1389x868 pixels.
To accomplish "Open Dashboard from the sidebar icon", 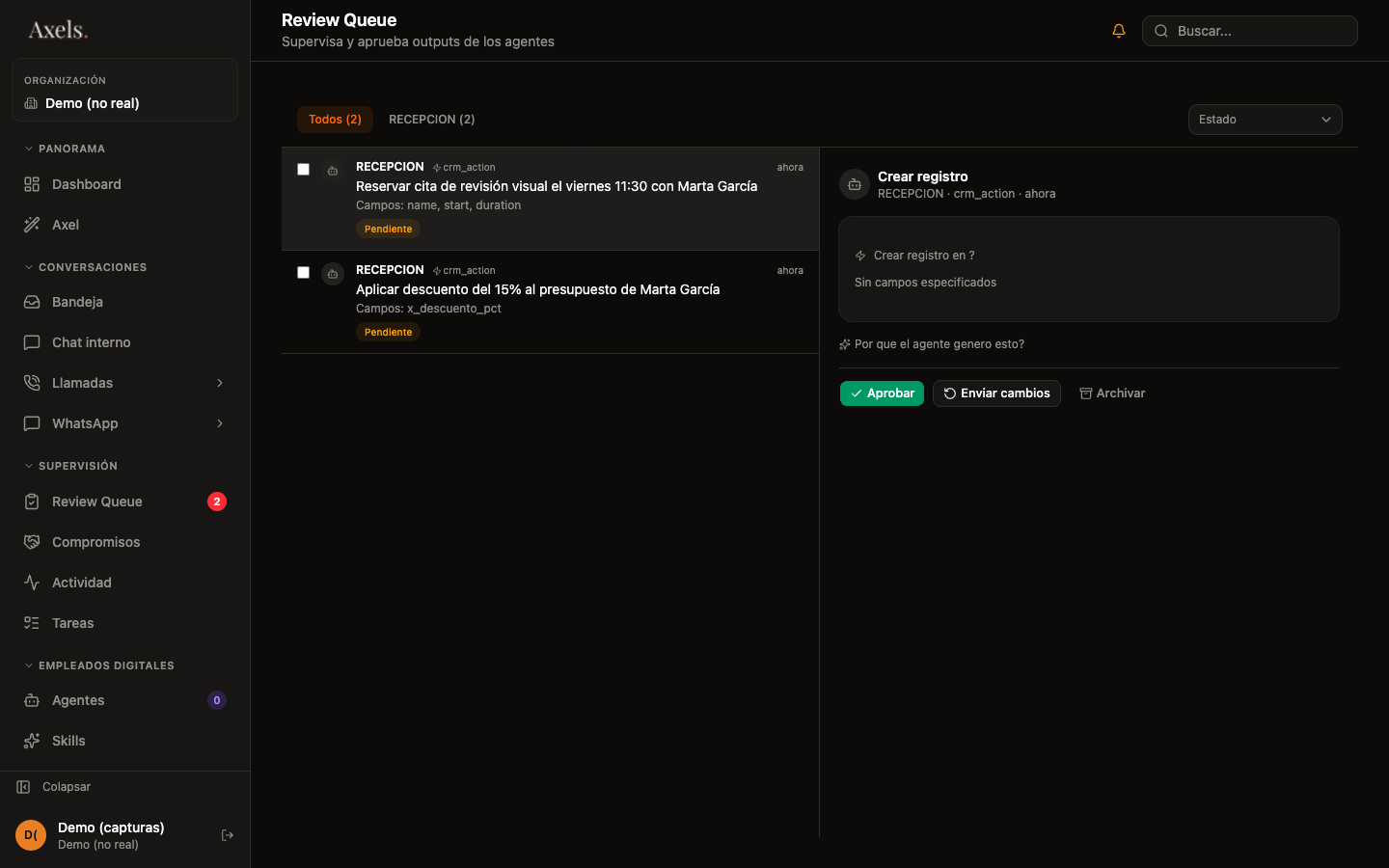I will click(x=32, y=184).
